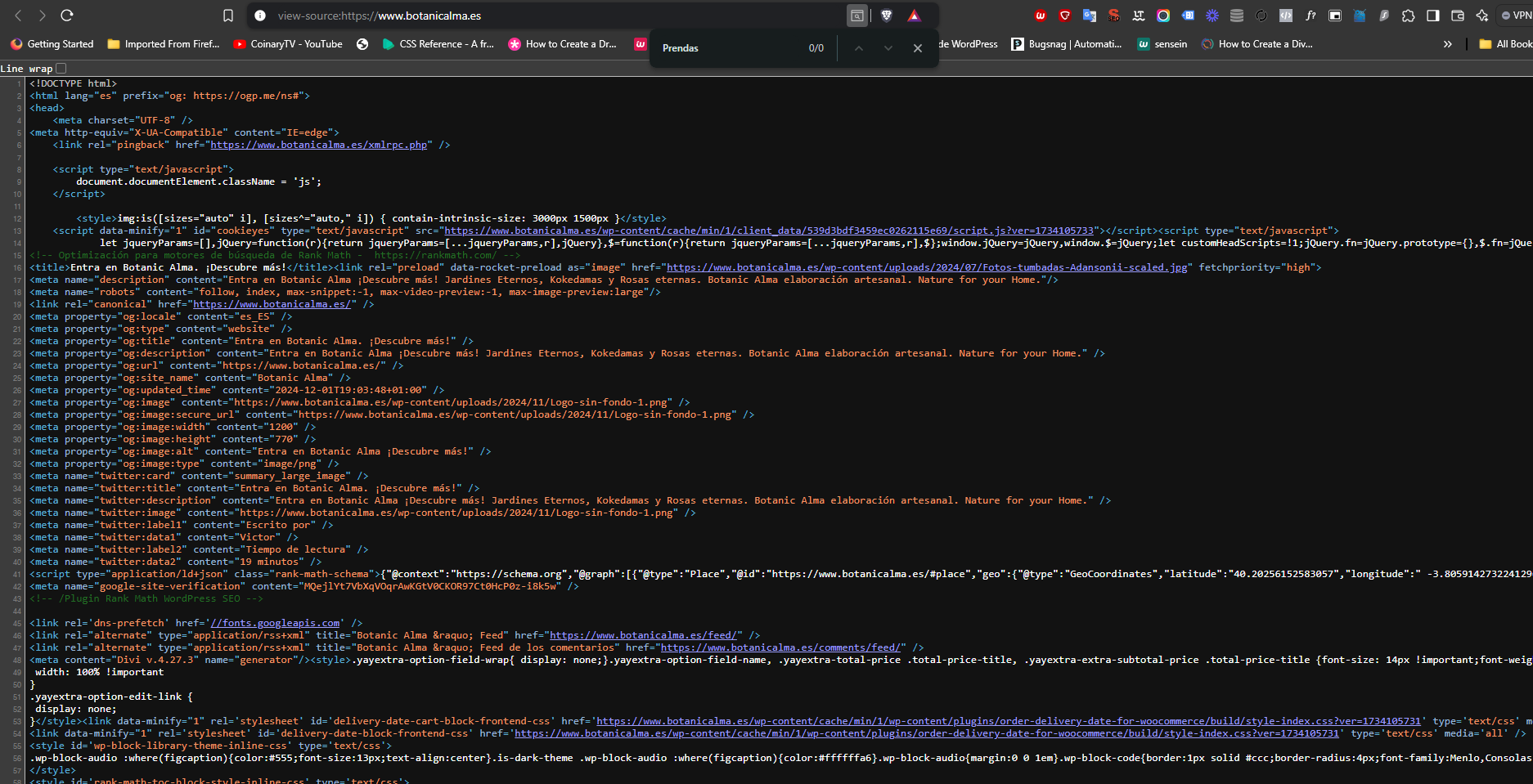Screen dimensions: 1533x784
Task: Click the find-in-page icon in address bar
Action: tap(856, 16)
